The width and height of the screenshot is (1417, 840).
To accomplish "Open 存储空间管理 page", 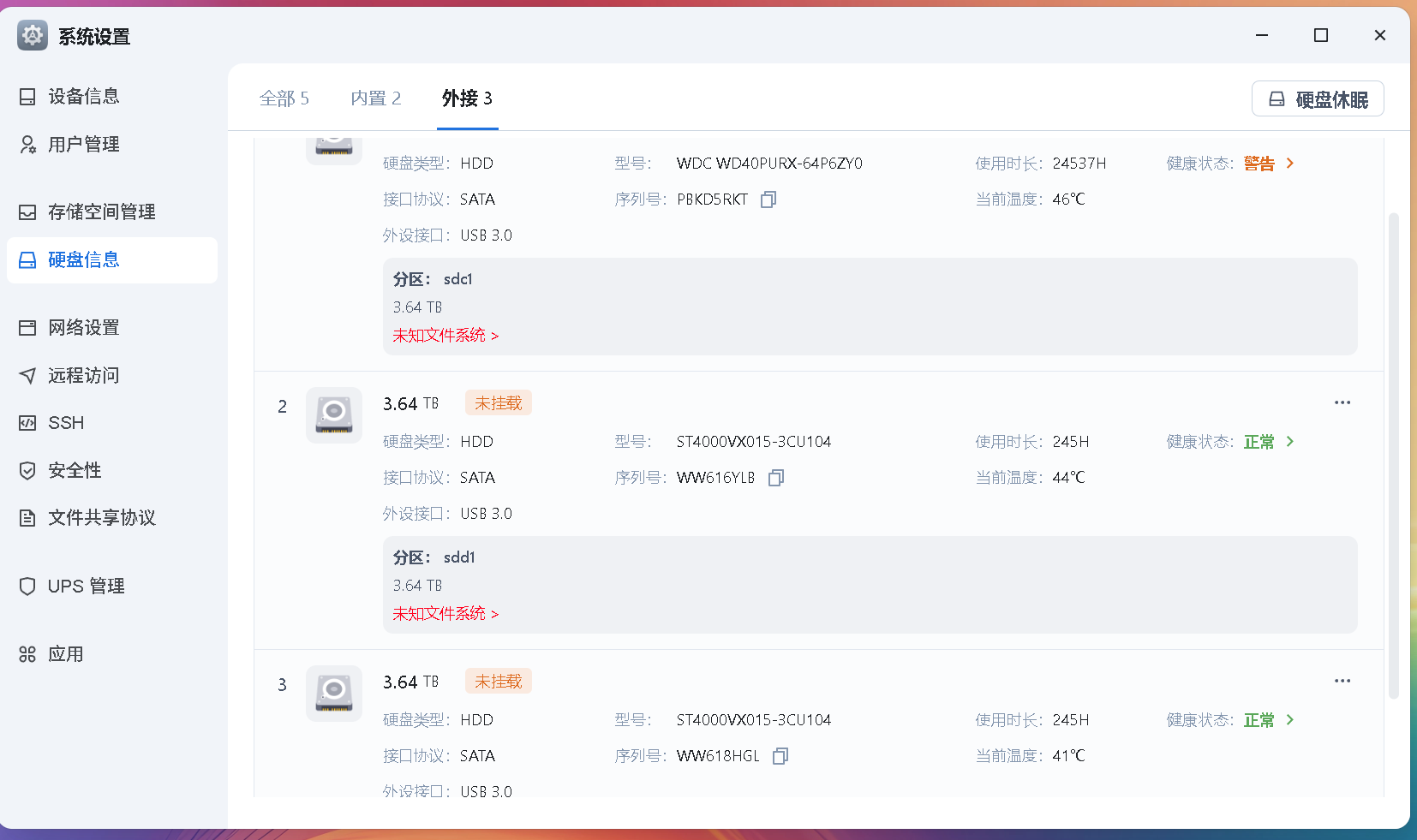I will click(111, 211).
